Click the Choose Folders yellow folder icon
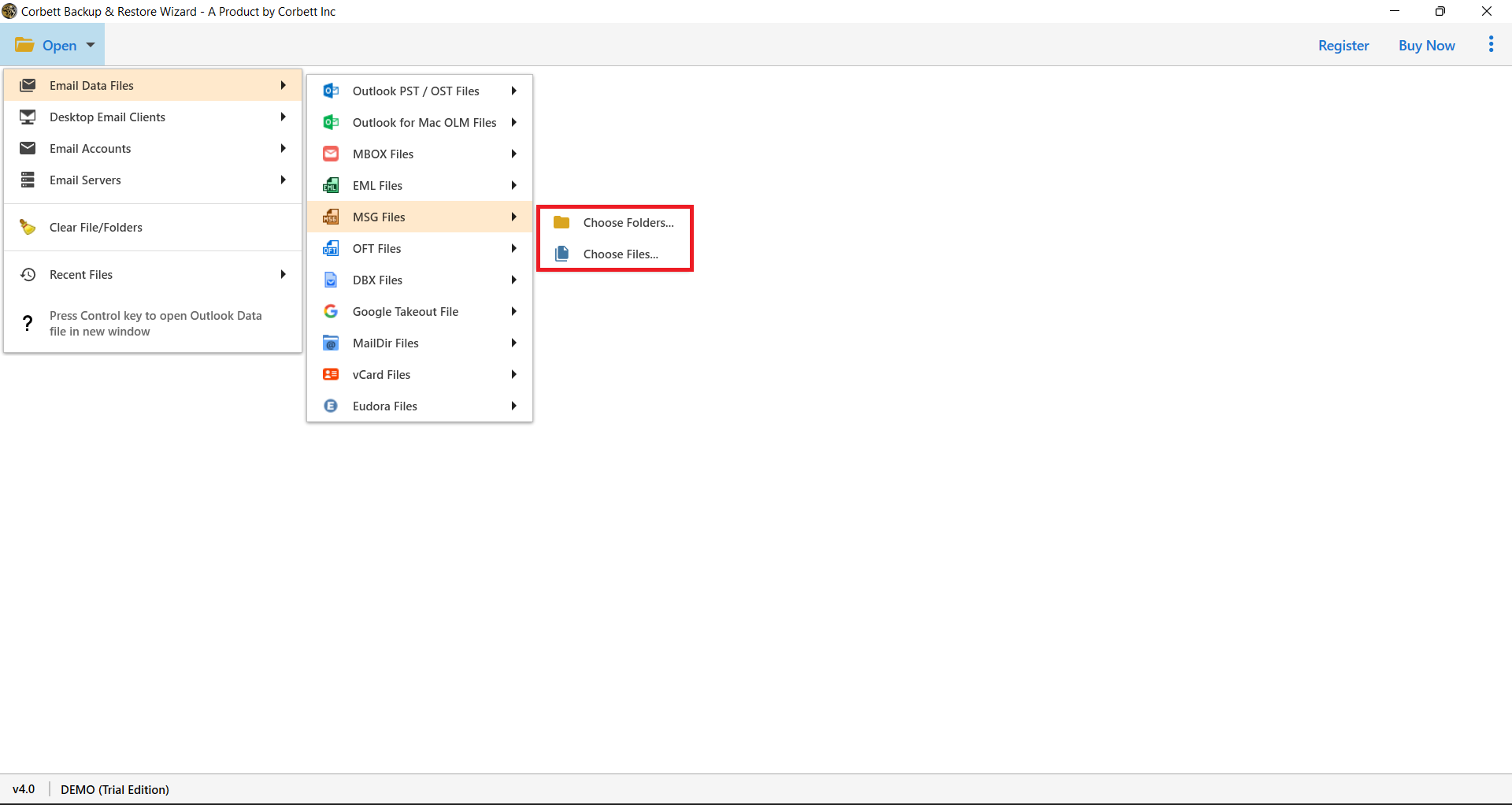Screen dimensions: 1512x805 pyautogui.click(x=561, y=222)
